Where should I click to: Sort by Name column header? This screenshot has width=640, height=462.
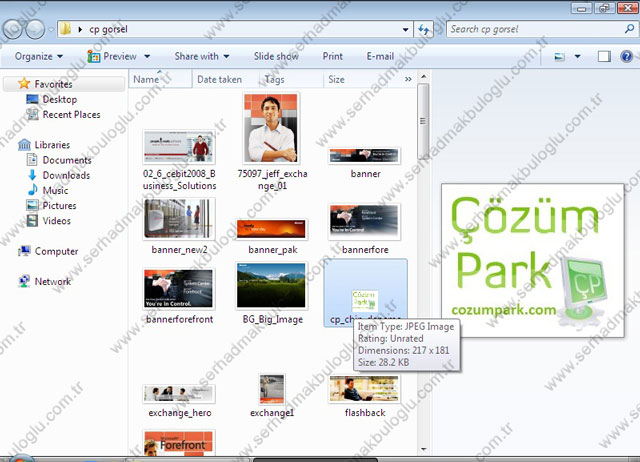pyautogui.click(x=160, y=79)
